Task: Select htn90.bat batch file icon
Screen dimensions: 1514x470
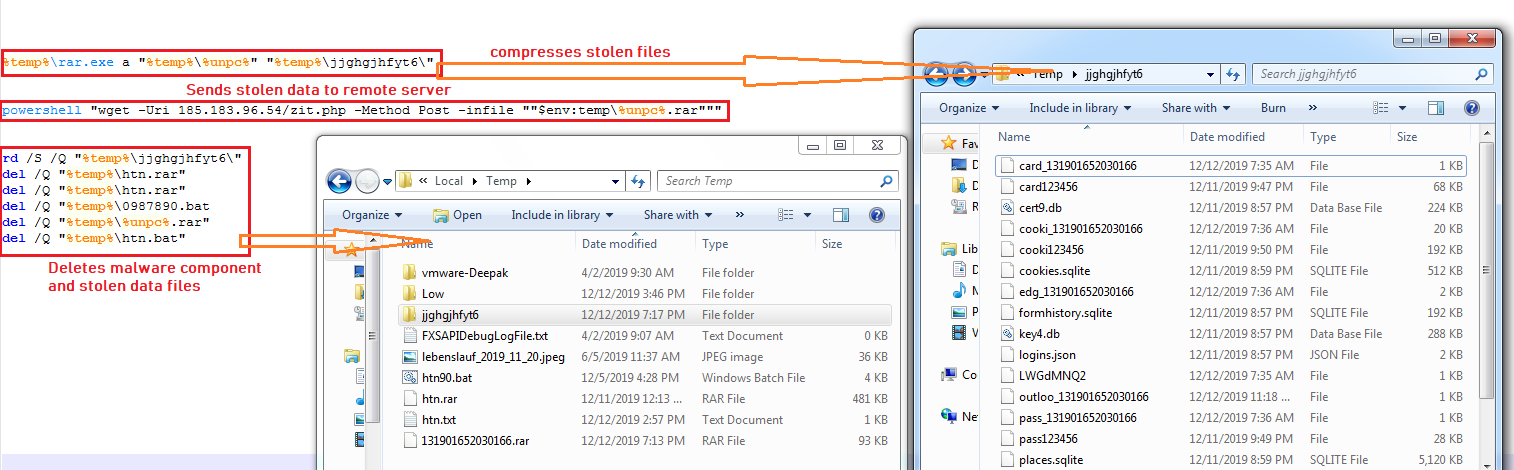Action: click(409, 378)
